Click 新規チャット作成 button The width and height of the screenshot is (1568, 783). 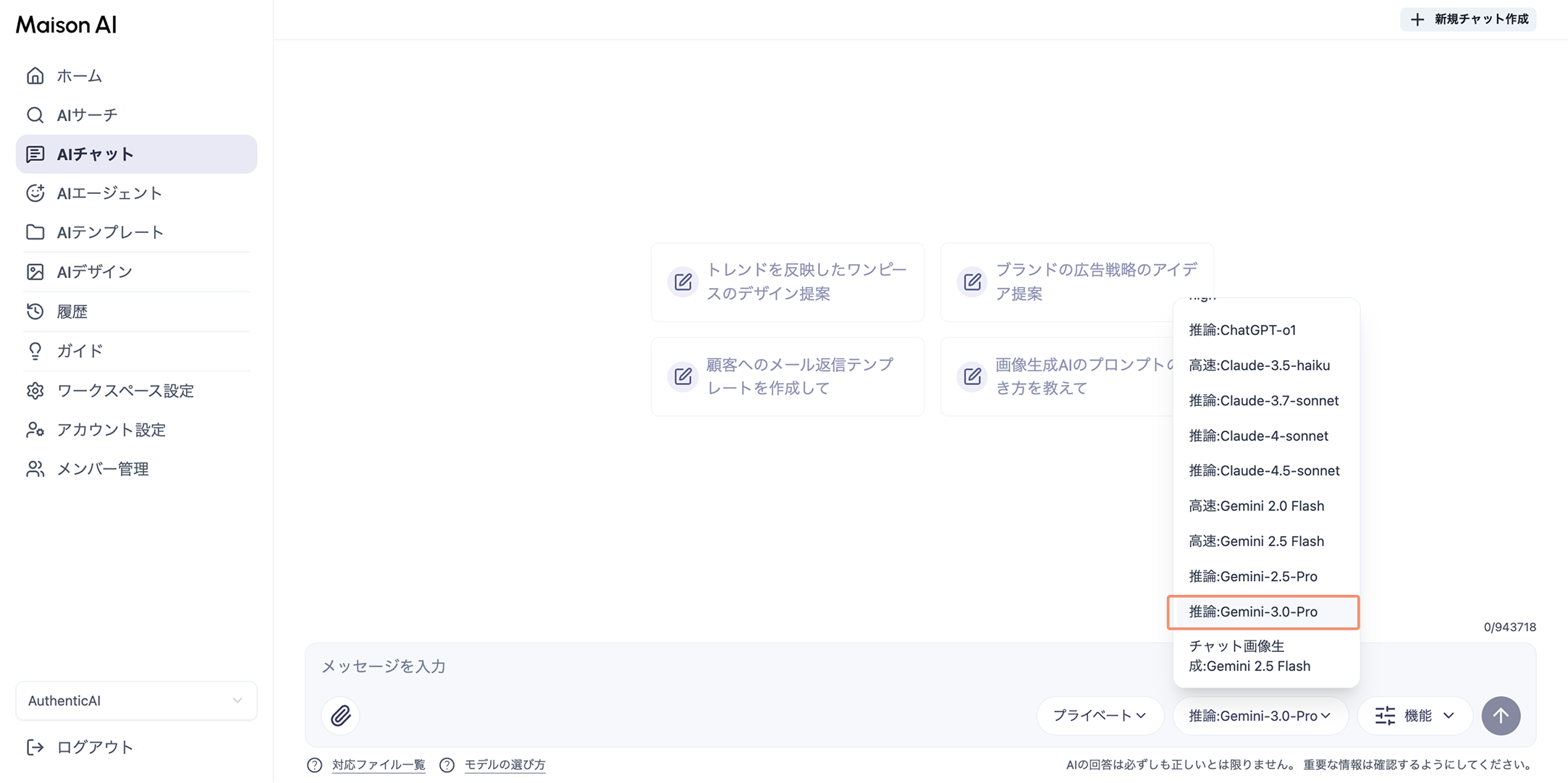coord(1468,20)
